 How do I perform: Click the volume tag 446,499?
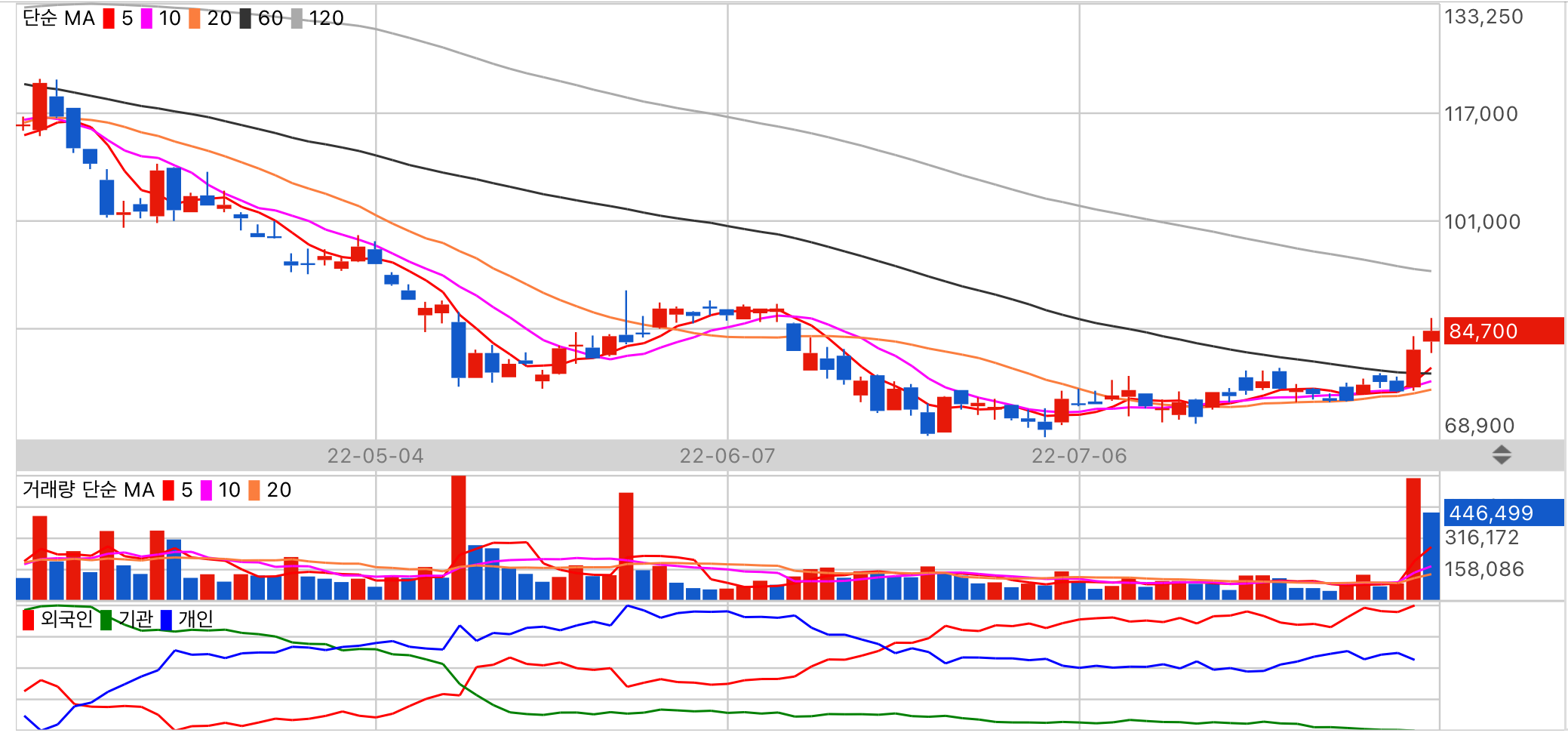[1503, 513]
